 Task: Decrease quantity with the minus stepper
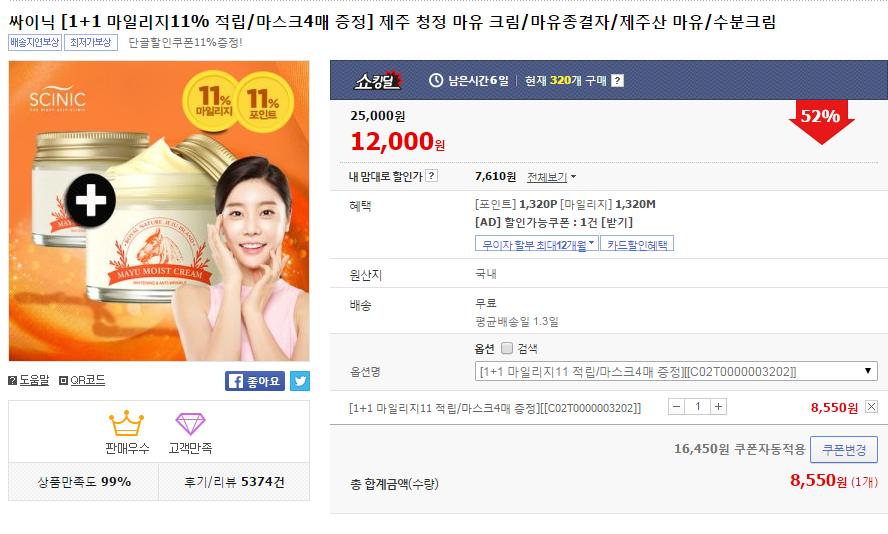676,407
